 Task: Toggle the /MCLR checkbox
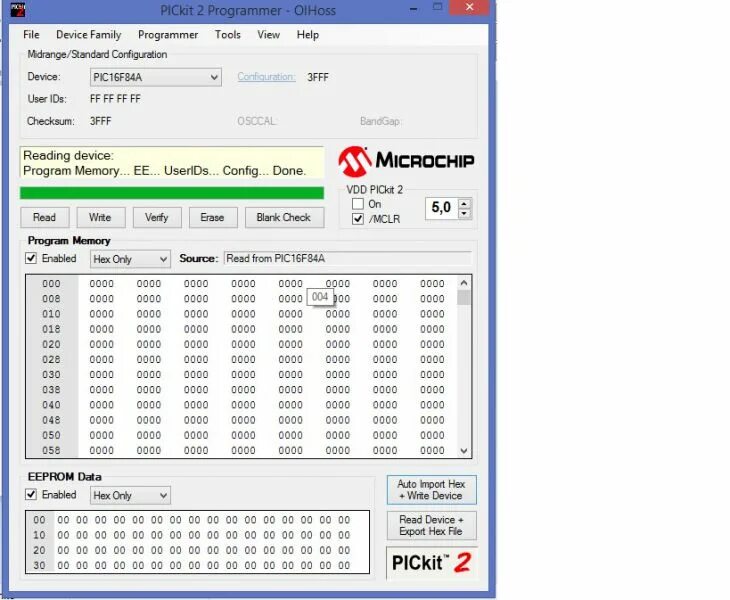pyautogui.click(x=358, y=219)
